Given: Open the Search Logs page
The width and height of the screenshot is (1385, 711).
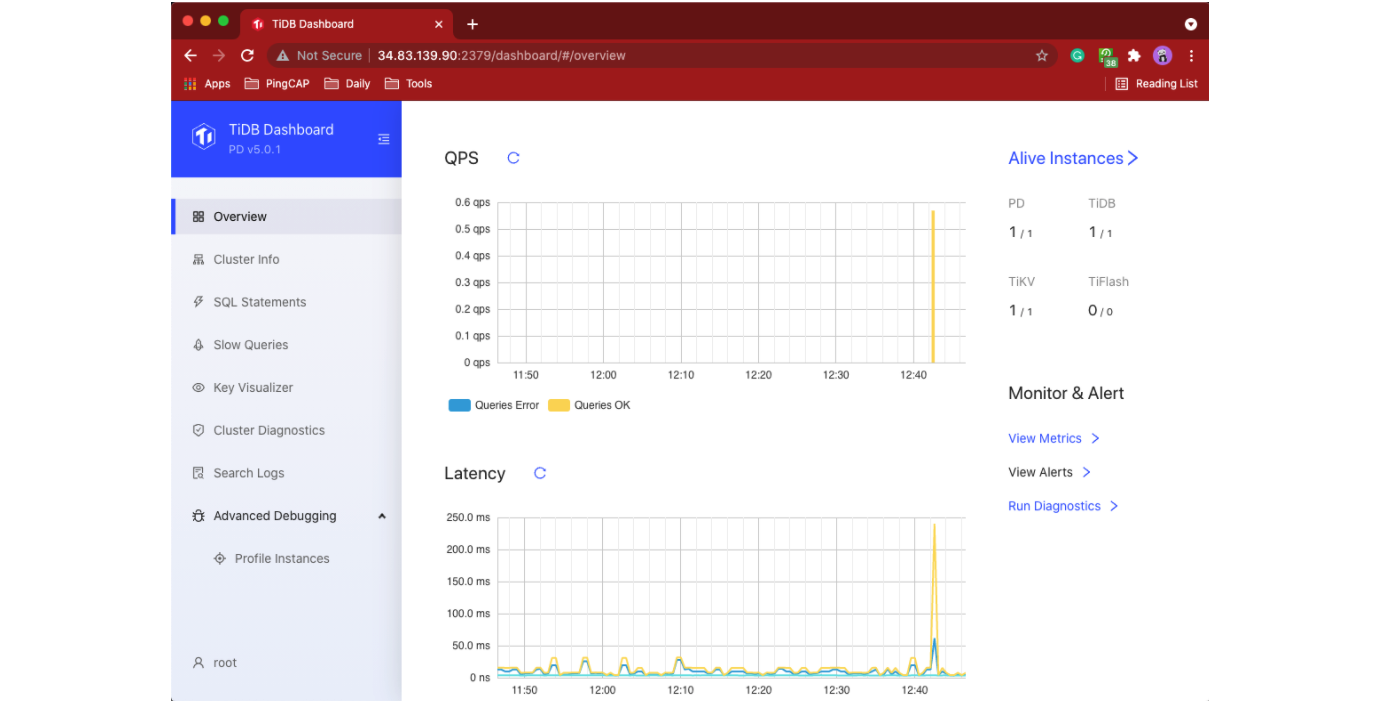Looking at the screenshot, I should click(250, 472).
